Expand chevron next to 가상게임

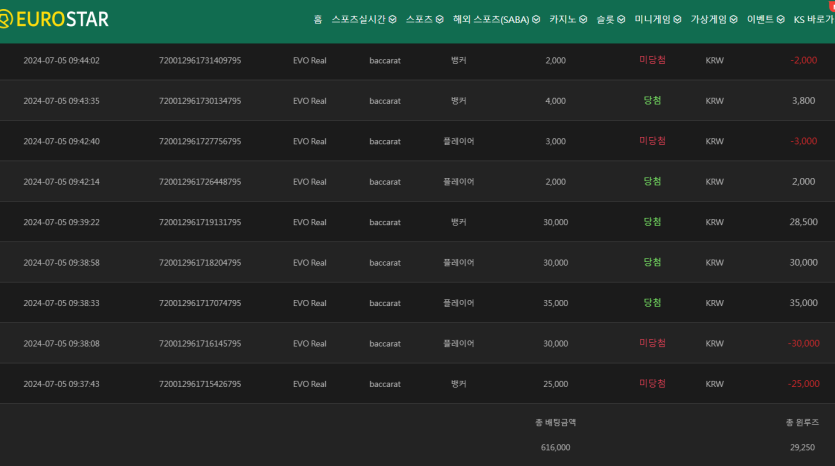coord(733,20)
